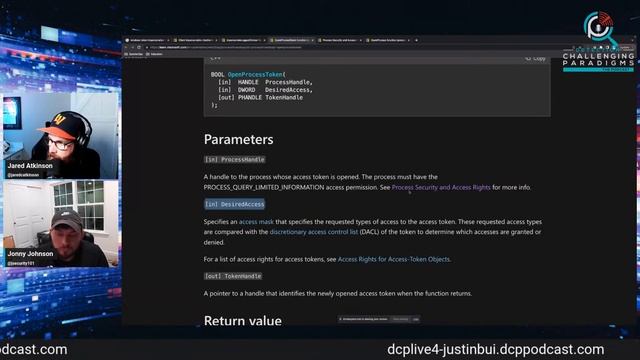This screenshot has width=640, height=360.
Task: Switch to the active OpenProcessToken browser tab
Action: [x=291, y=40]
